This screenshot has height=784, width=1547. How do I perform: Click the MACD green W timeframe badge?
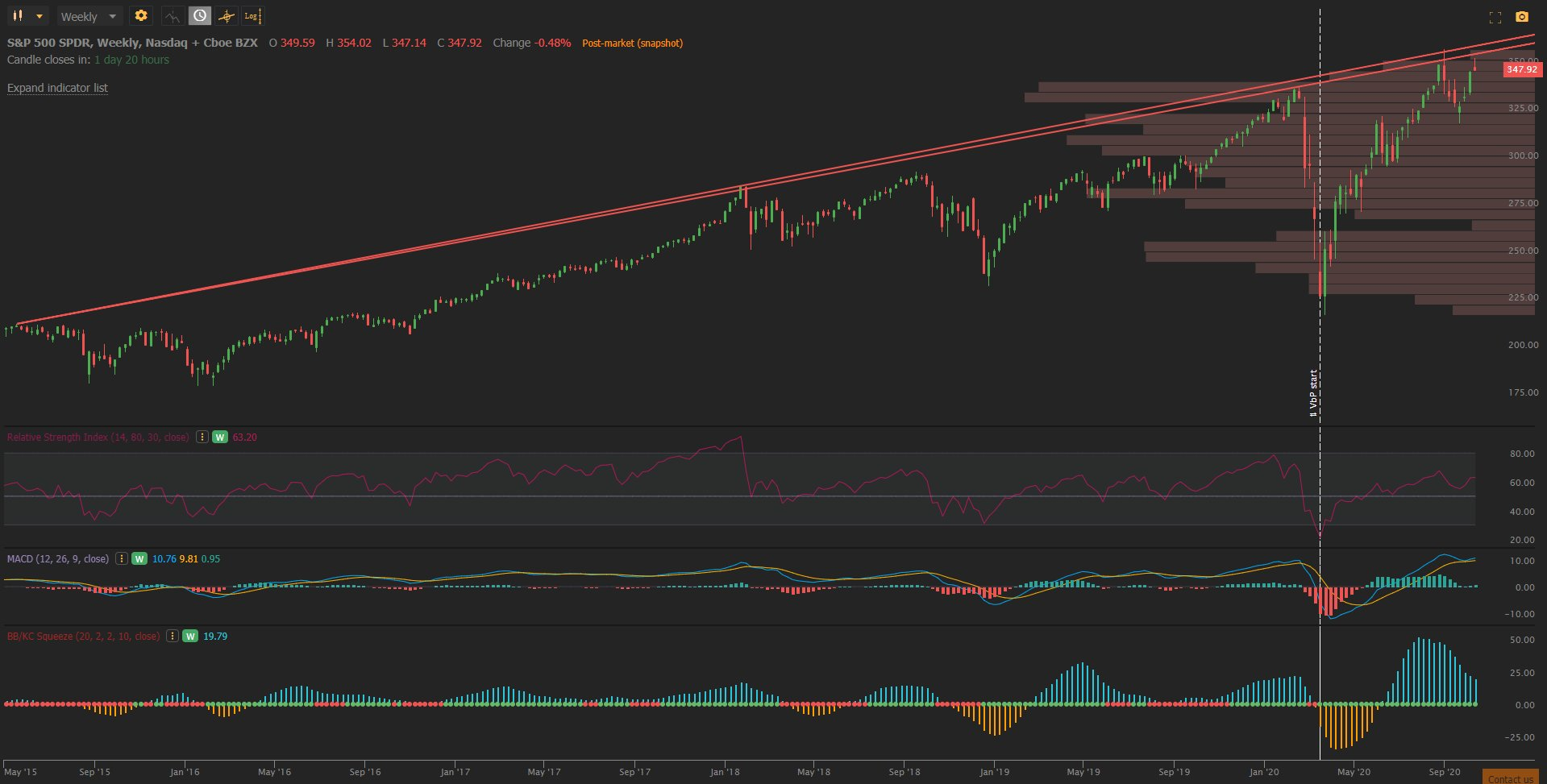(x=139, y=558)
